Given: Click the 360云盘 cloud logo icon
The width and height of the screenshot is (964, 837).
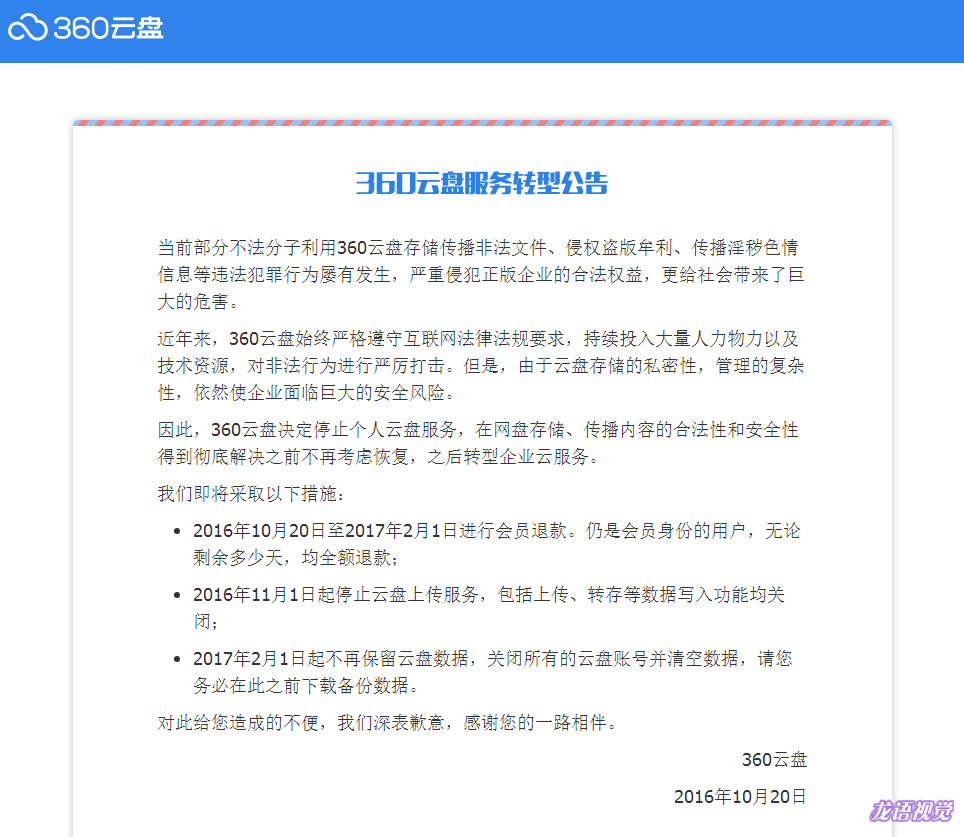Looking at the screenshot, I should pos(28,28).
